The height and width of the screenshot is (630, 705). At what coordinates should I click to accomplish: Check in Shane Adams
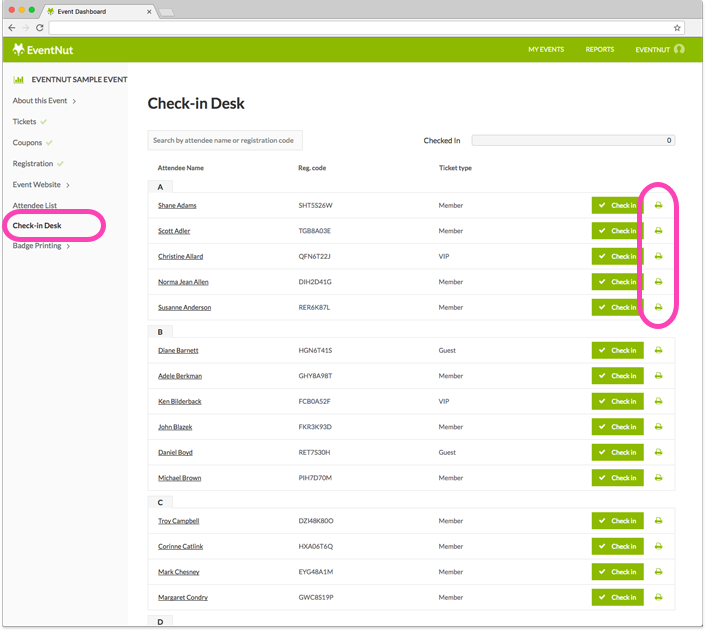pyautogui.click(x=617, y=206)
